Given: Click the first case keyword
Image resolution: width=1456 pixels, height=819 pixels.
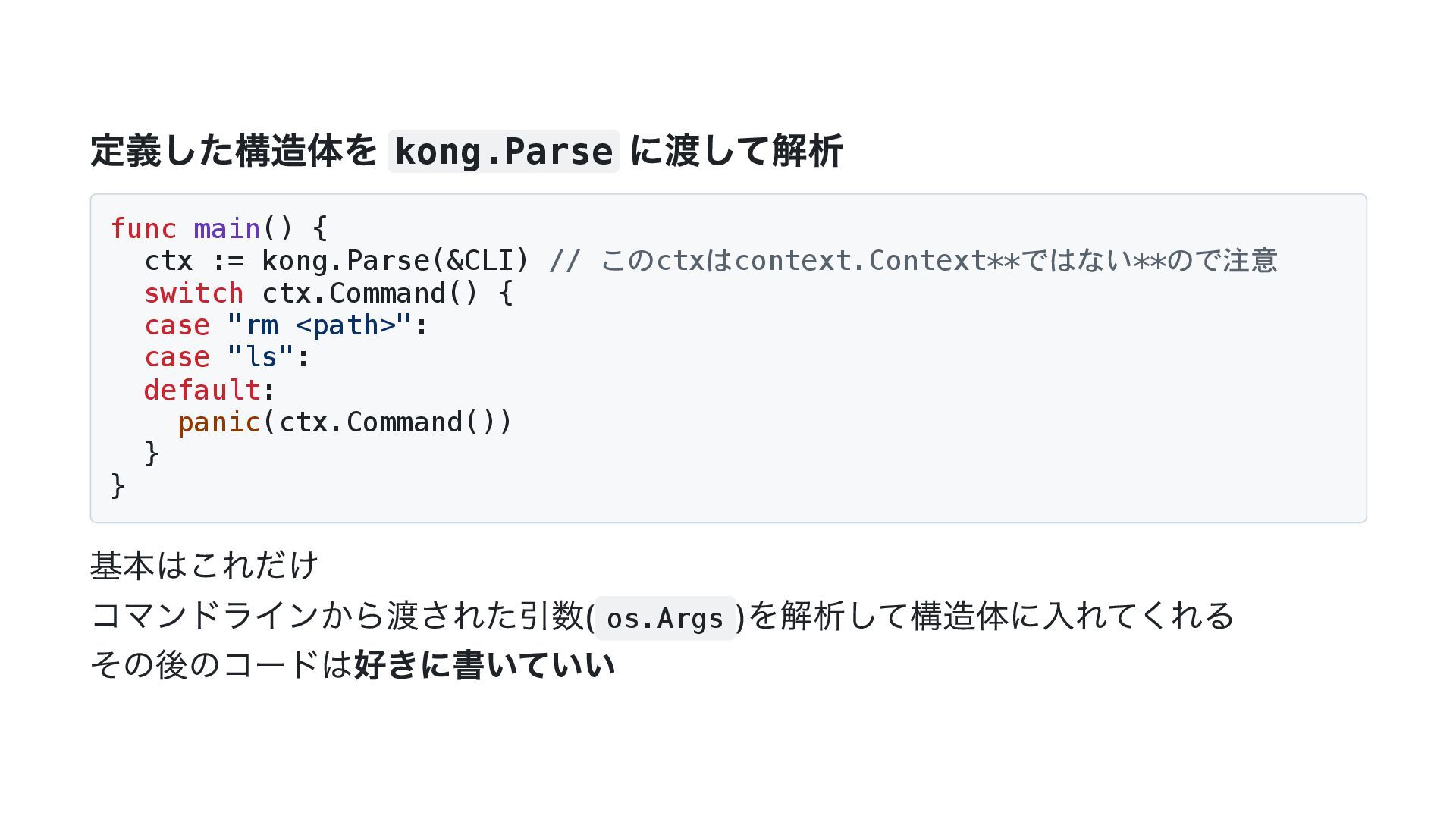Looking at the screenshot, I should tap(177, 325).
